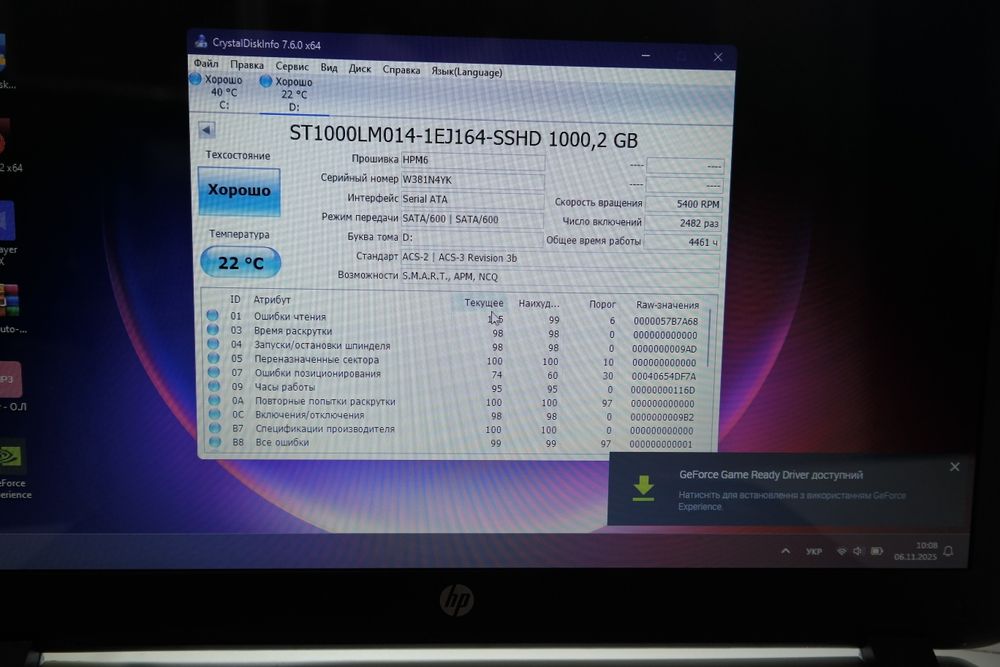Click the power-on count value 2482 раз
This screenshot has height=667, width=1000.
click(683, 223)
